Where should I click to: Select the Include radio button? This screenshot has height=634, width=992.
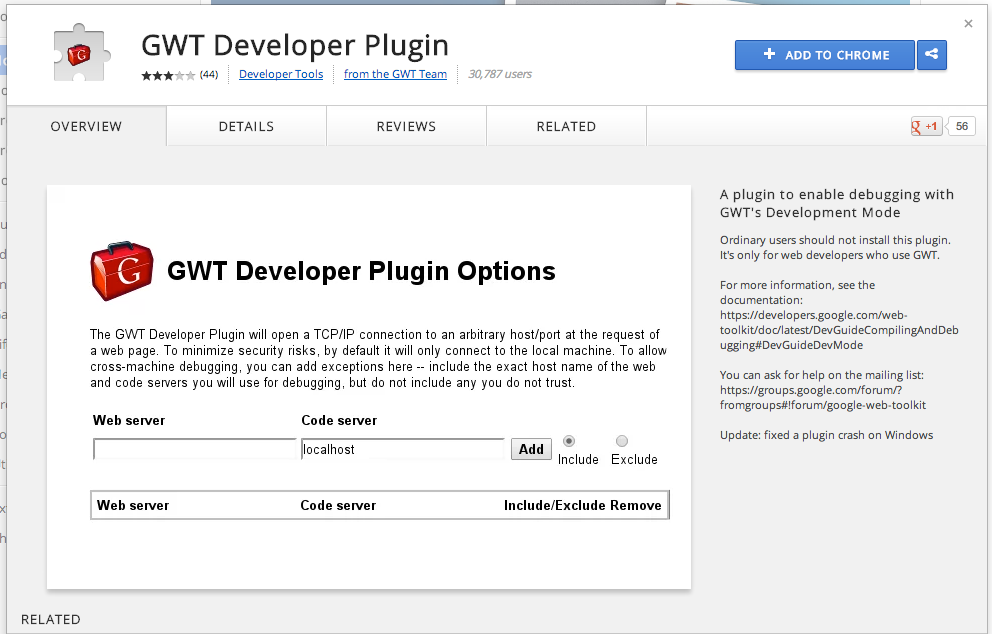[569, 441]
